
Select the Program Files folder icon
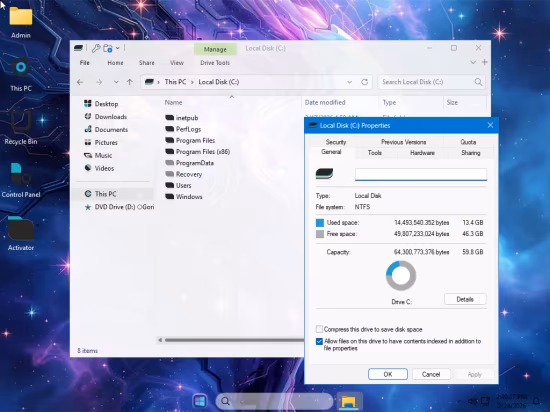(x=170, y=140)
